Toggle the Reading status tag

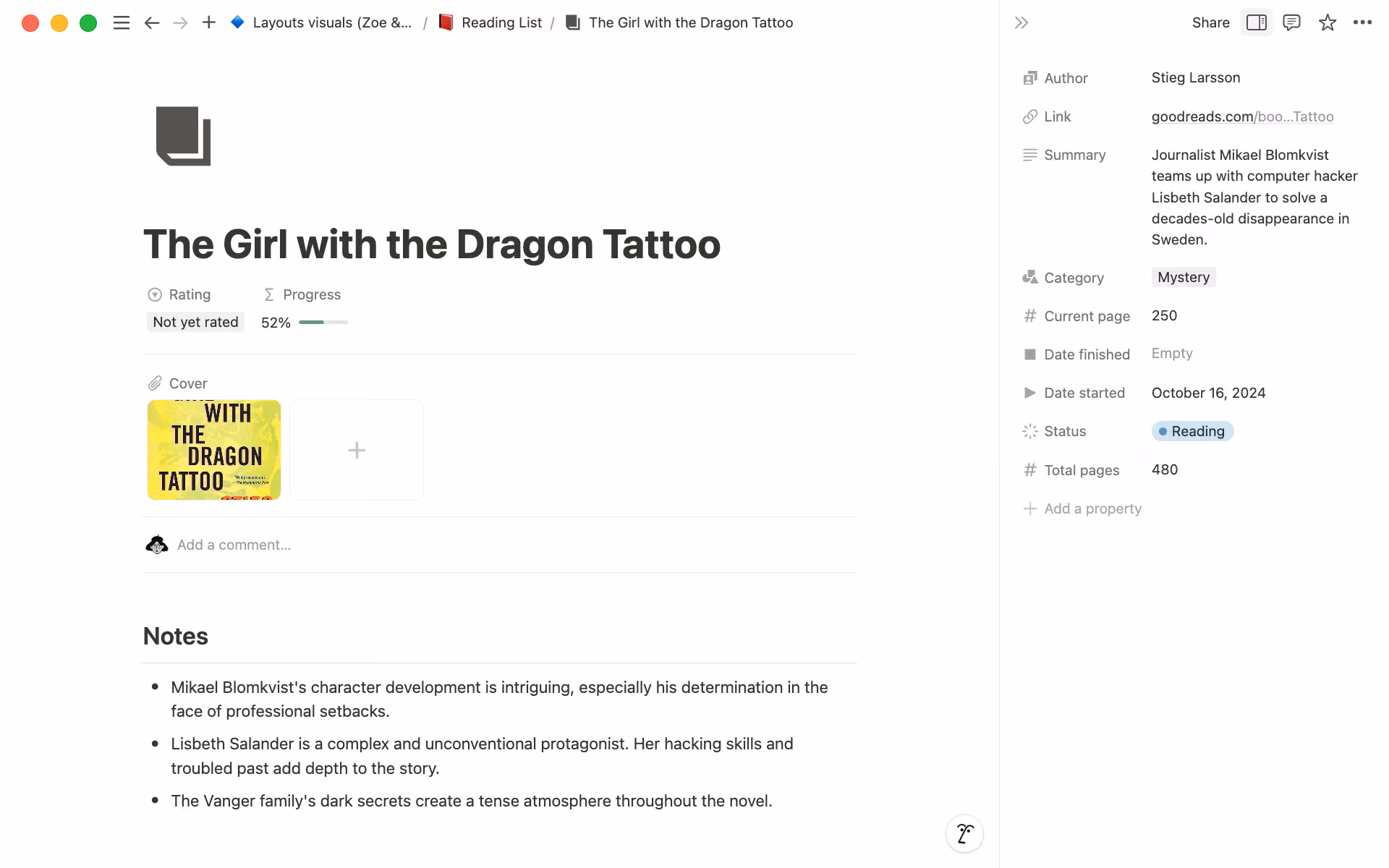[x=1192, y=431]
